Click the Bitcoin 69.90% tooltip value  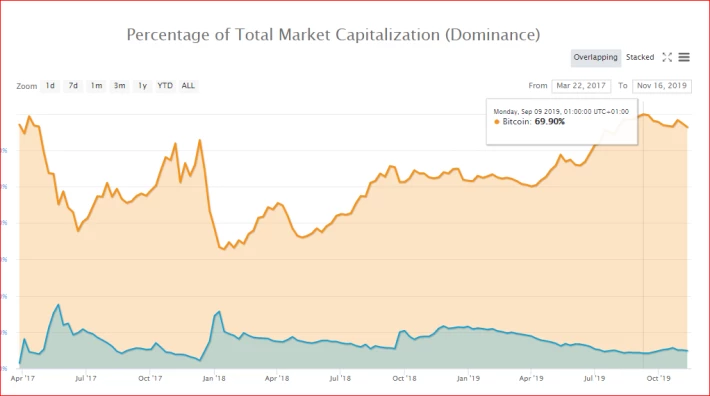point(549,122)
